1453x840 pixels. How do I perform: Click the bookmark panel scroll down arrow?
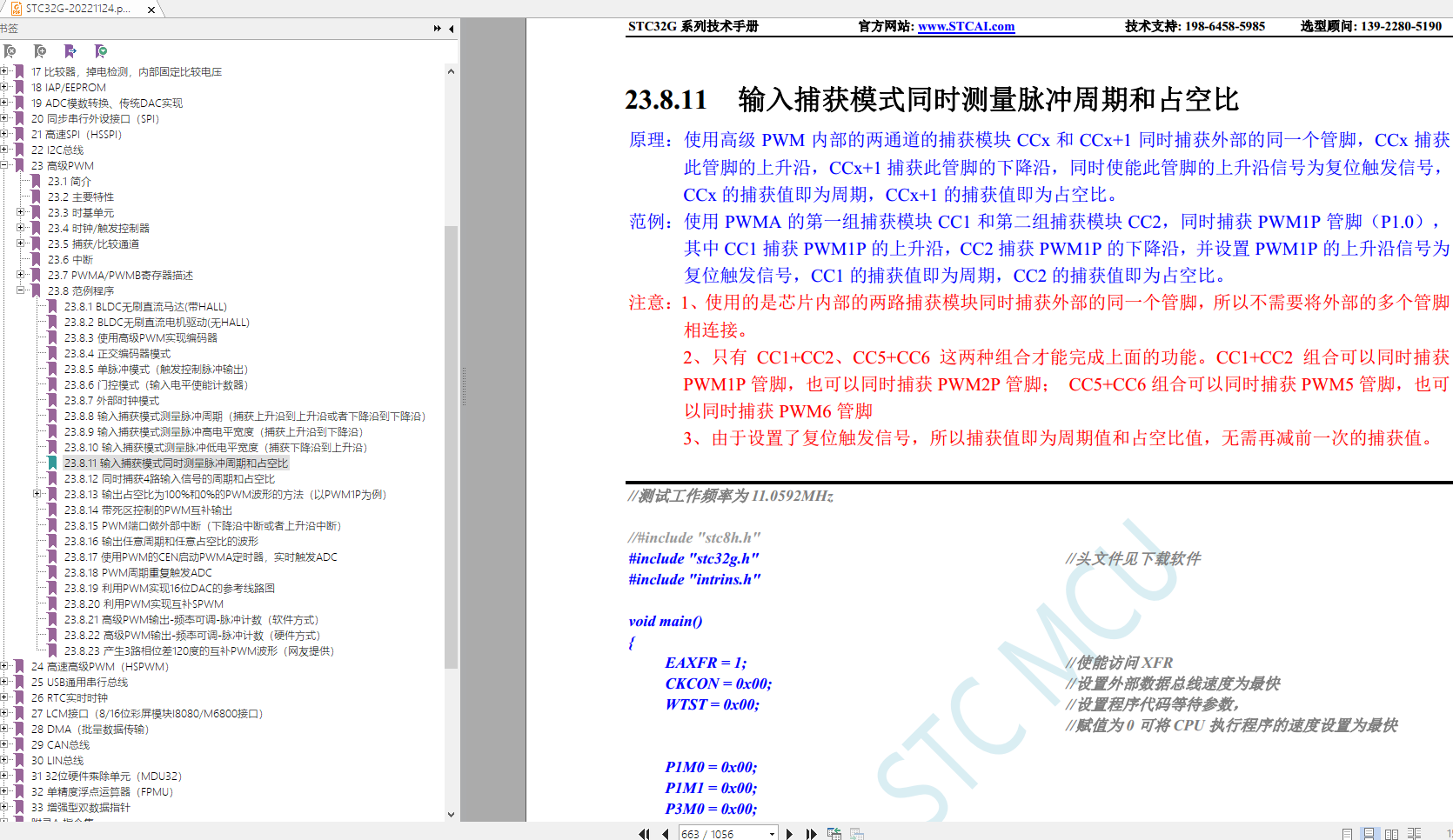(451, 815)
